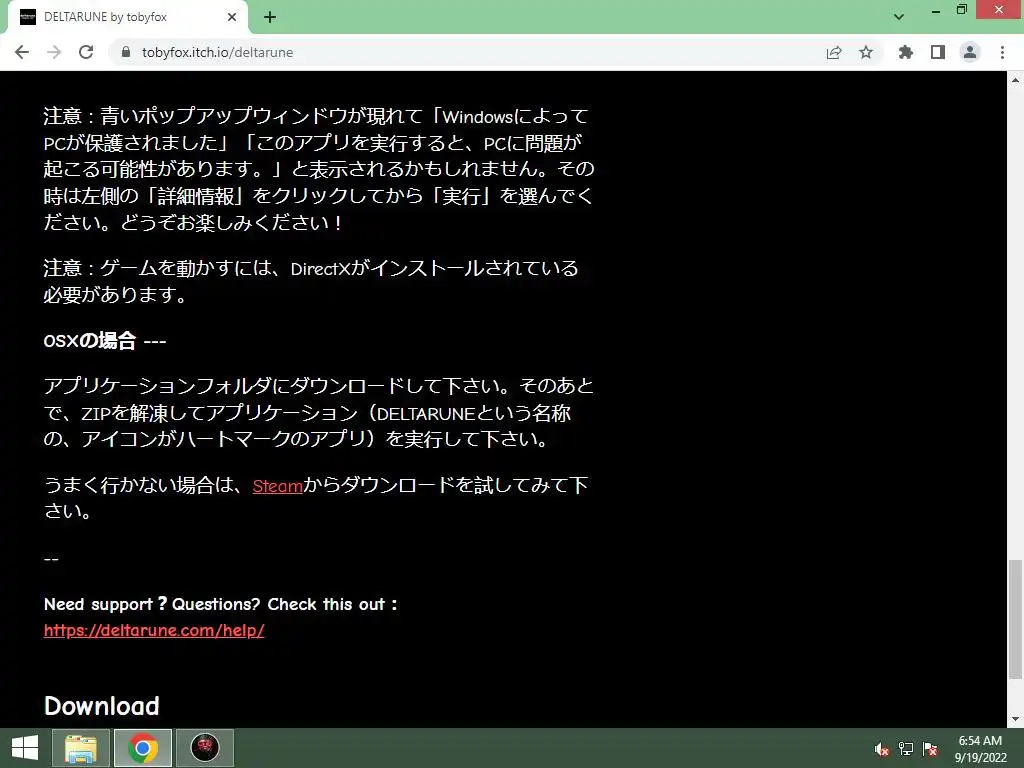
Task: Open Chrome's three-dot menu
Action: coord(1002,52)
